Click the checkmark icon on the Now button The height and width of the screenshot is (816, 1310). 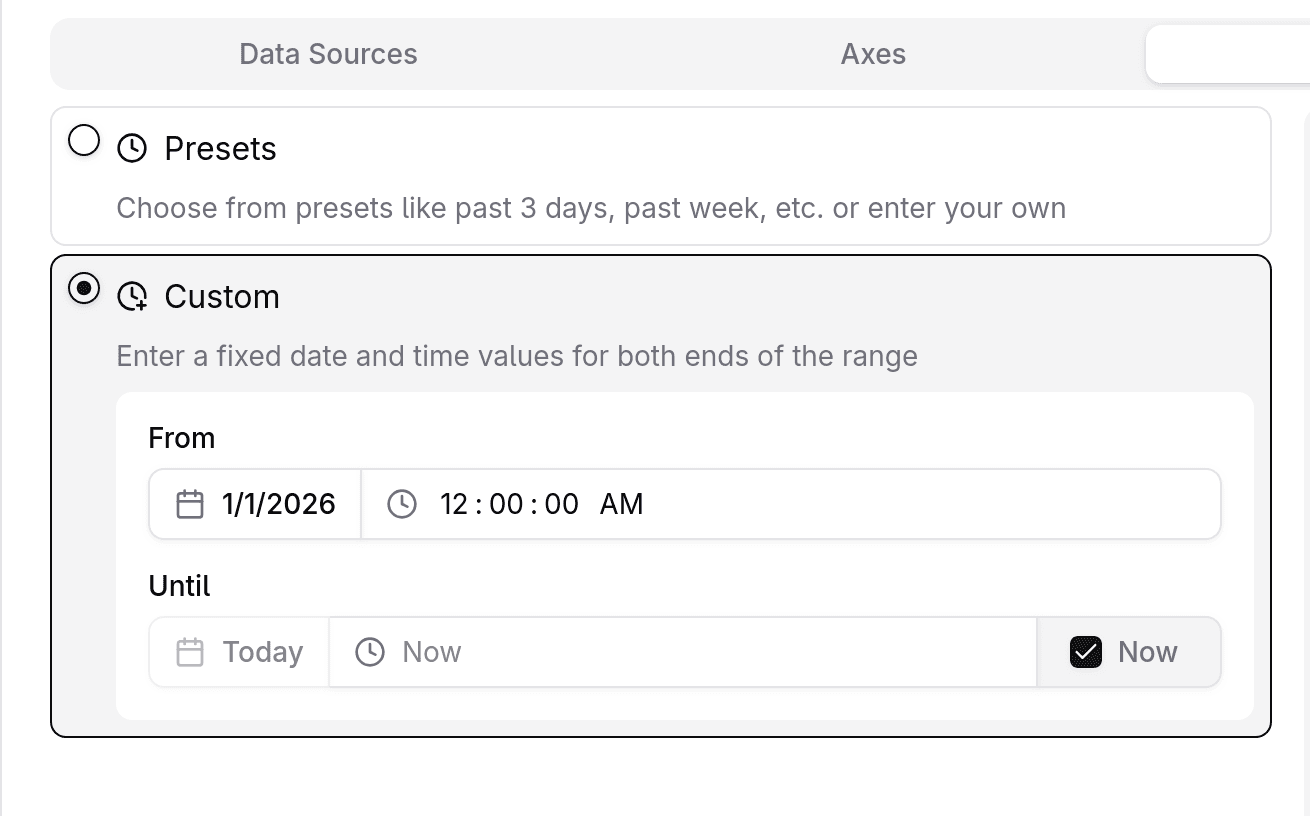click(1086, 651)
